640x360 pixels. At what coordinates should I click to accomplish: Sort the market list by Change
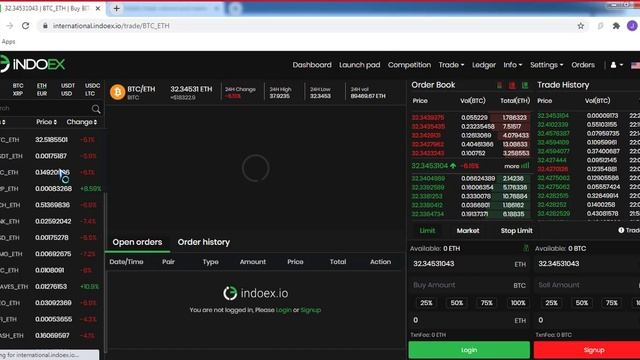tap(82, 122)
